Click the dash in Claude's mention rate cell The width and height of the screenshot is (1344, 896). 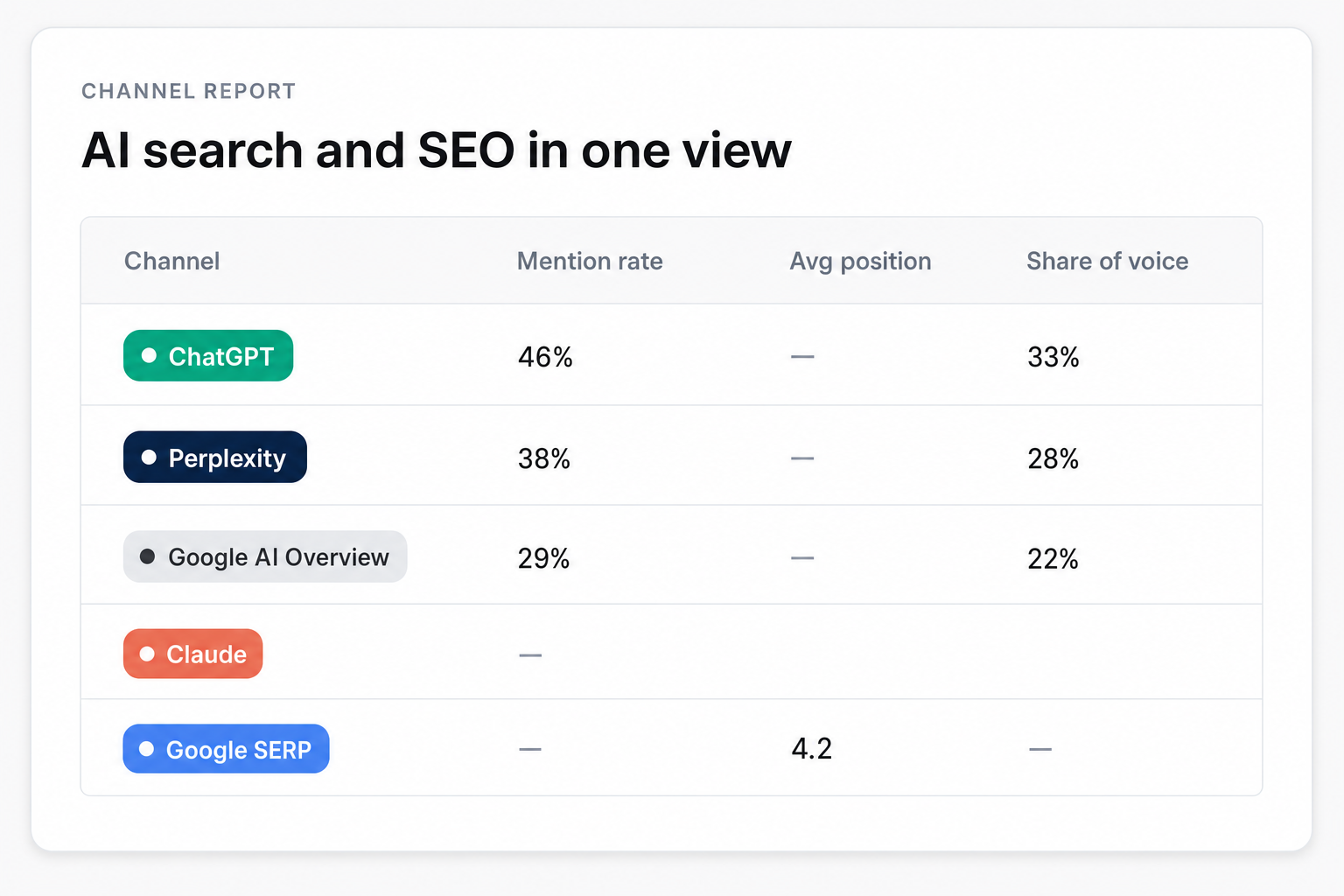[x=530, y=654]
